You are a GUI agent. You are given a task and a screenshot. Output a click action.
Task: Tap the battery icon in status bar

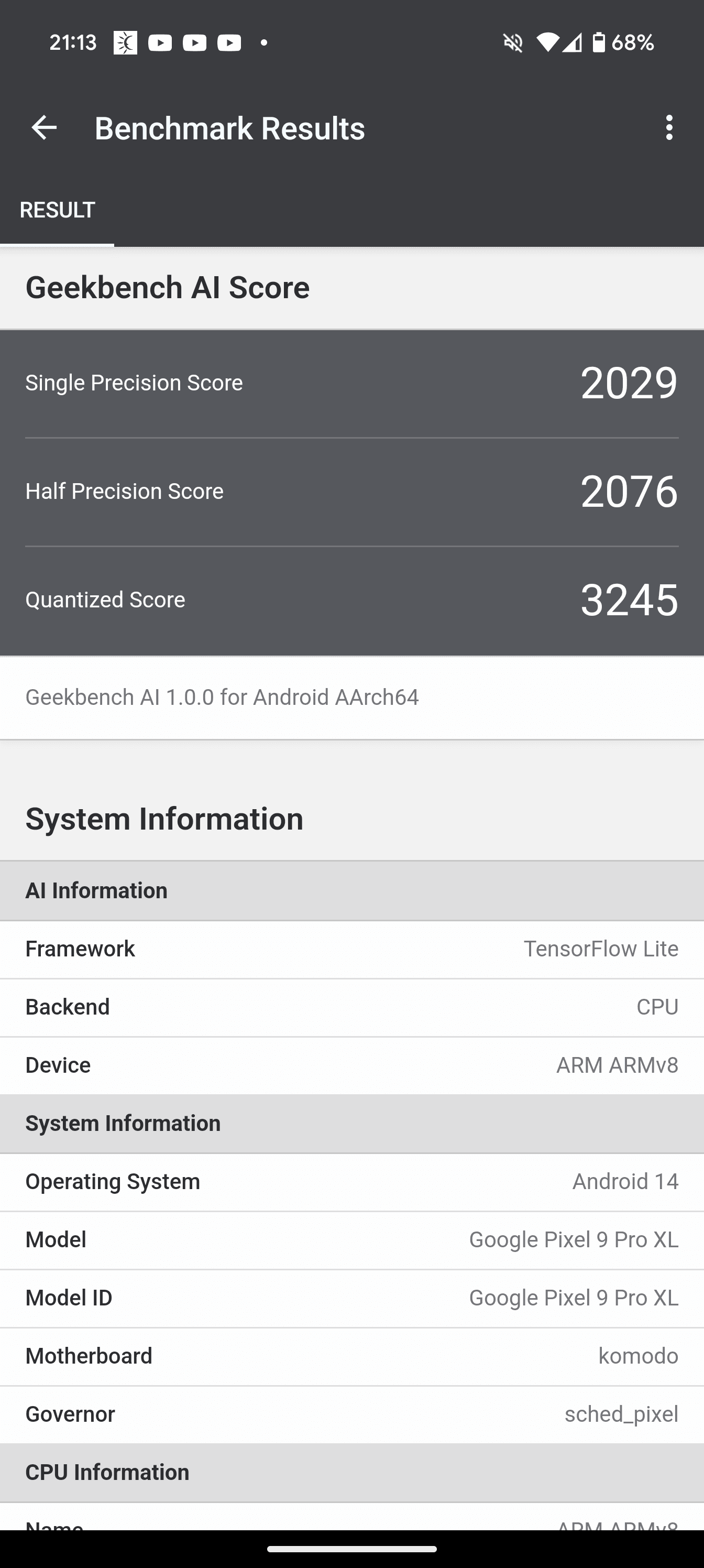[x=599, y=42]
